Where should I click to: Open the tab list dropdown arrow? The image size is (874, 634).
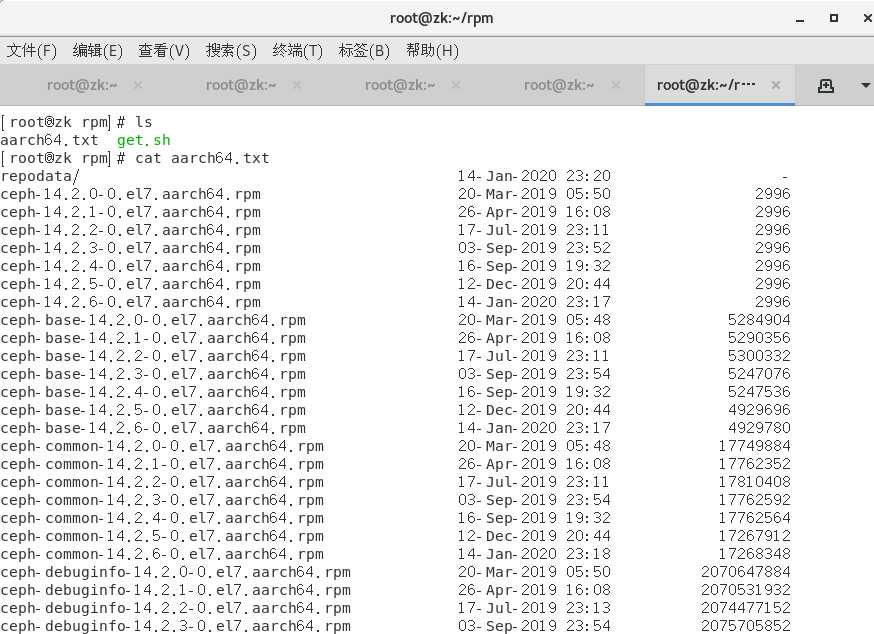[866, 85]
